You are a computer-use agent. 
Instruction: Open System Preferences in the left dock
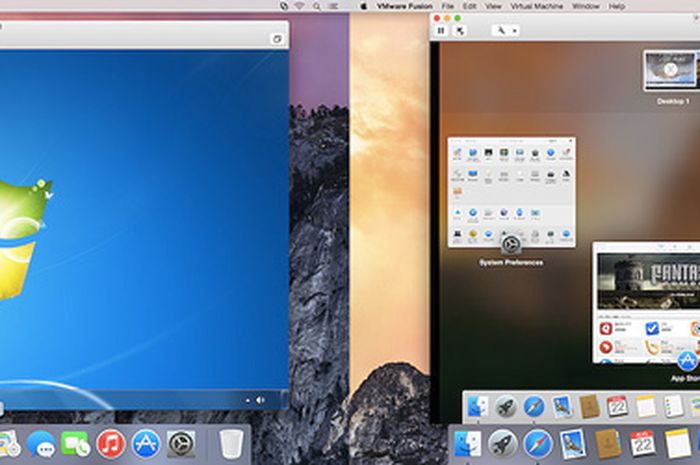click(181, 444)
